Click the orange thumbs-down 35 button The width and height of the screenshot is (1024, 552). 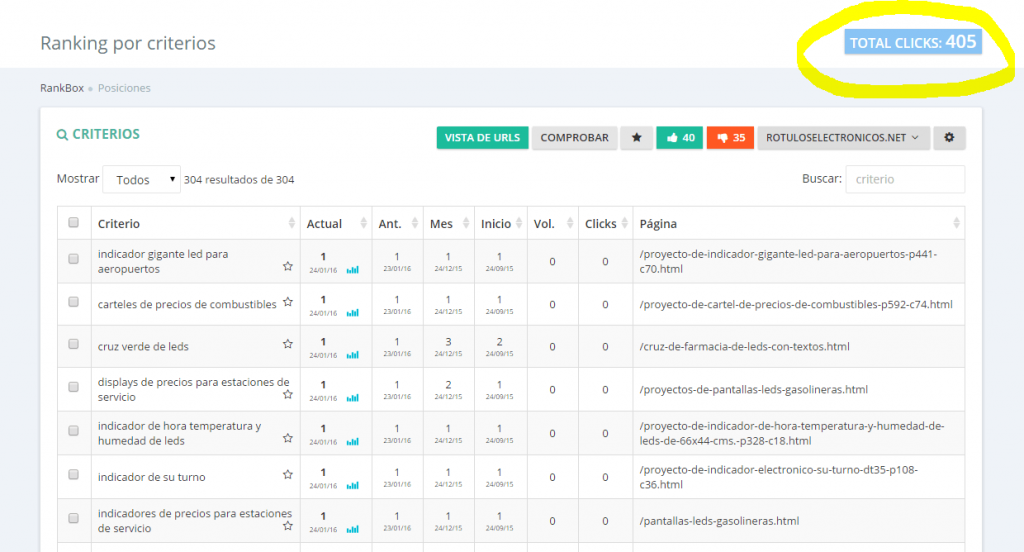[x=730, y=138]
